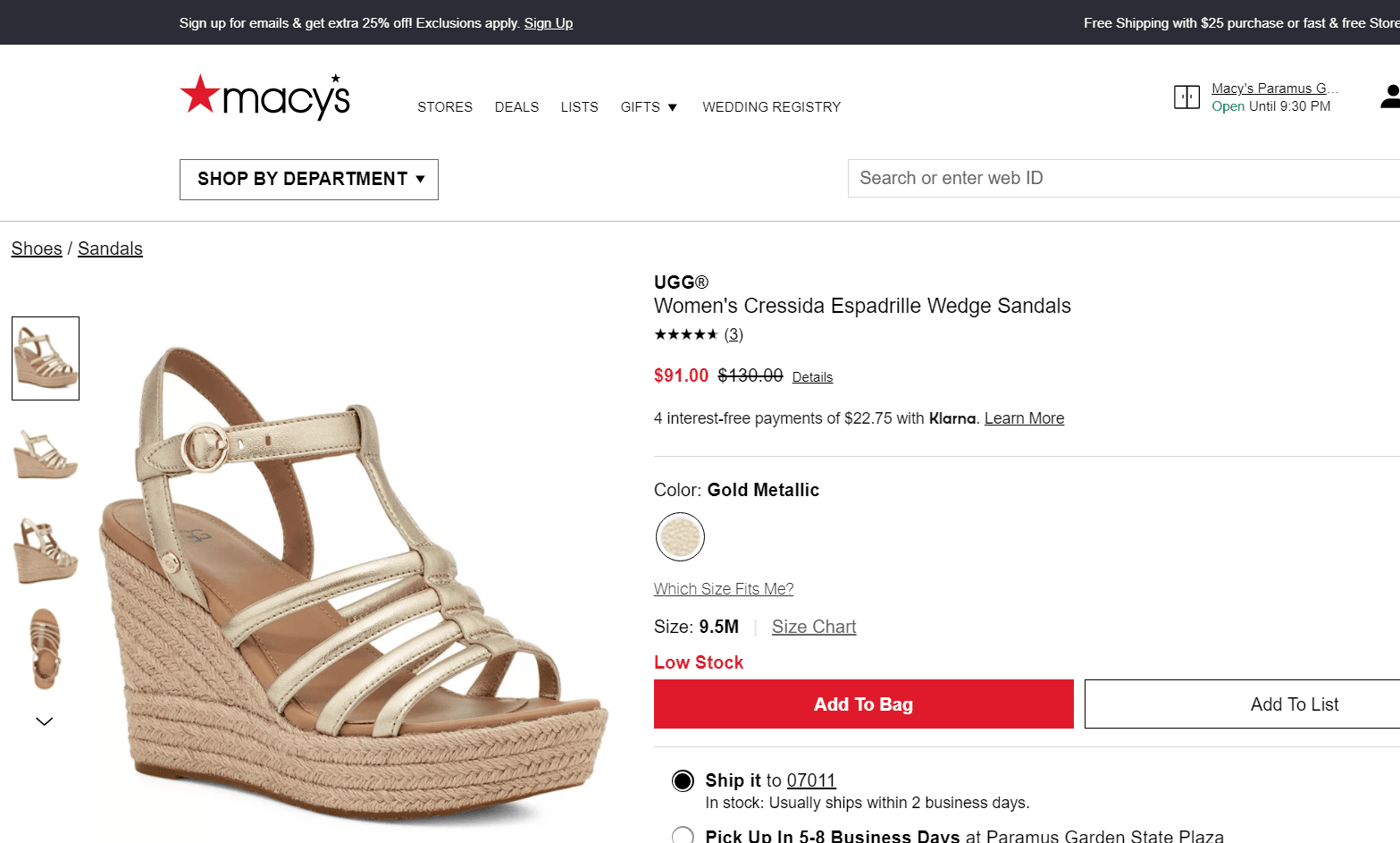Viewport: 1400px width, 843px height.
Task: Click the Add To Bag button
Action: click(x=863, y=704)
